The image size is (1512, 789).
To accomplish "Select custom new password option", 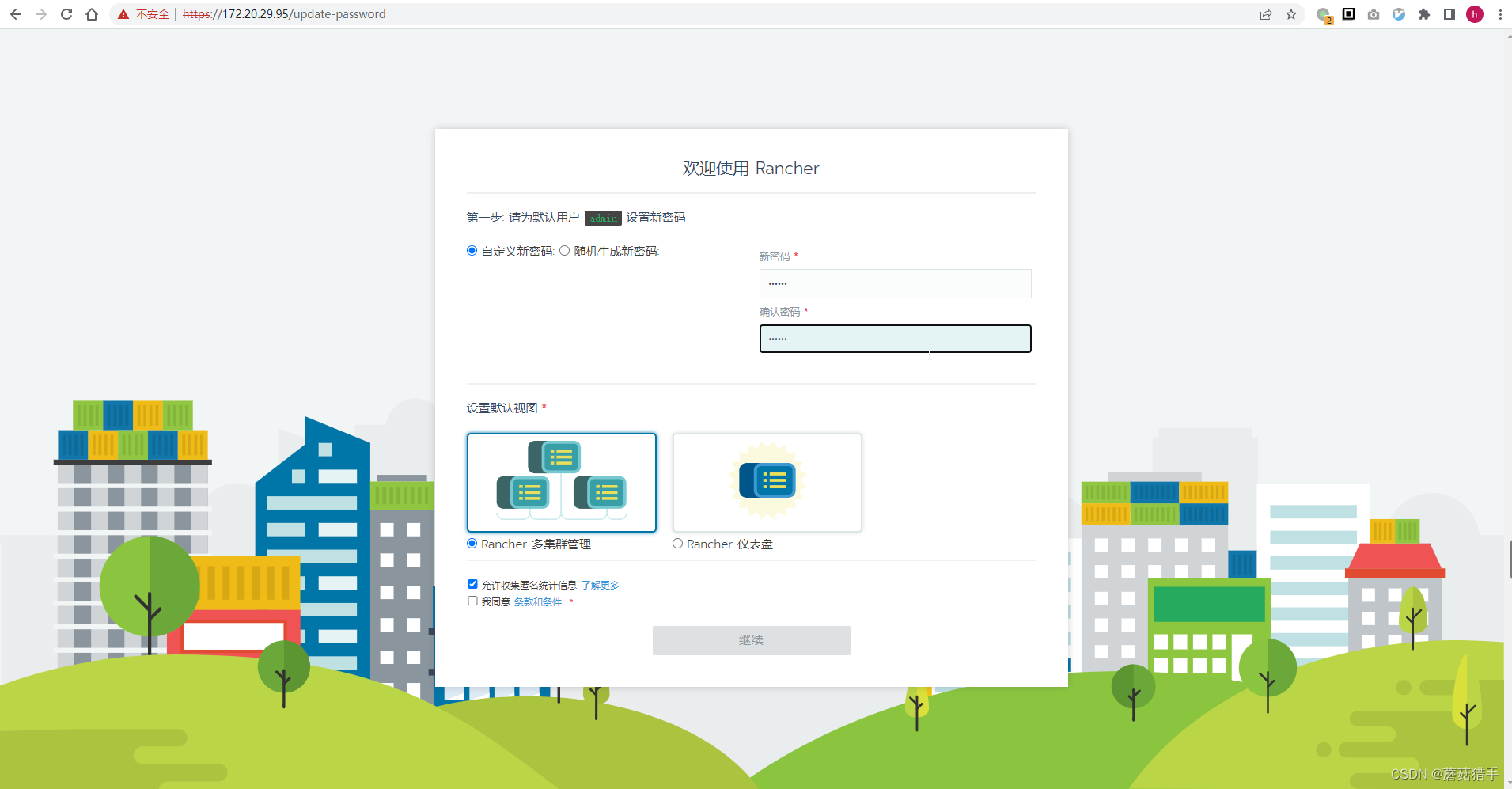I will coord(472,251).
